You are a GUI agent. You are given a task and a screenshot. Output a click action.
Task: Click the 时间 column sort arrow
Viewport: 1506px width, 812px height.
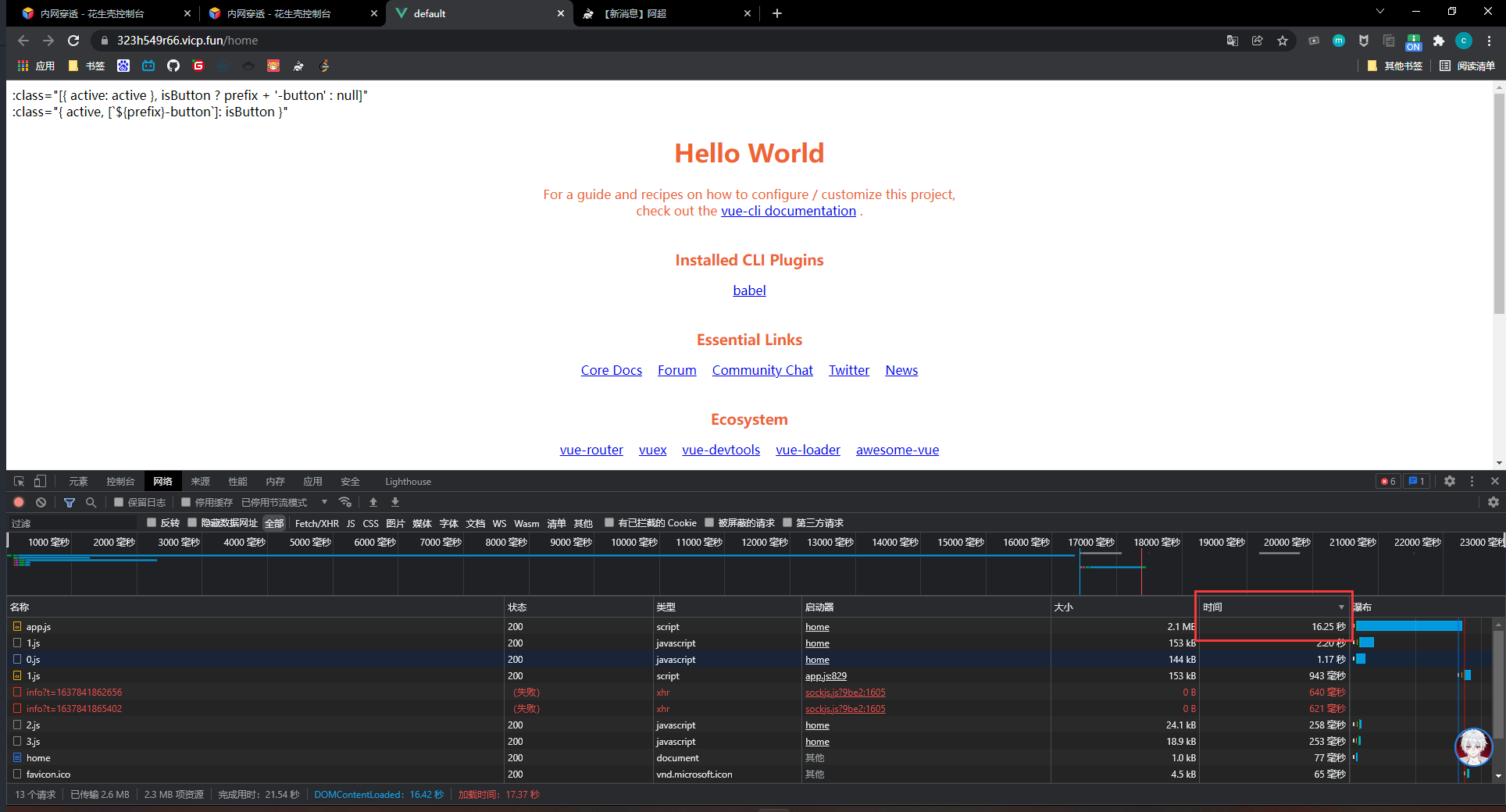pos(1341,607)
